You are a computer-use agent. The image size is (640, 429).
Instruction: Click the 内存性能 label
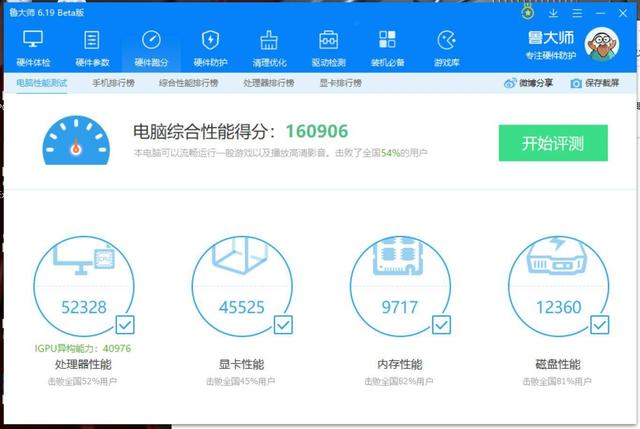tap(400, 364)
